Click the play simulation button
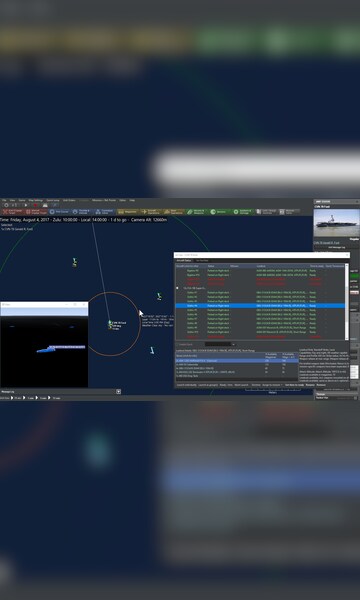This screenshot has height=600, width=360. [26, 205]
